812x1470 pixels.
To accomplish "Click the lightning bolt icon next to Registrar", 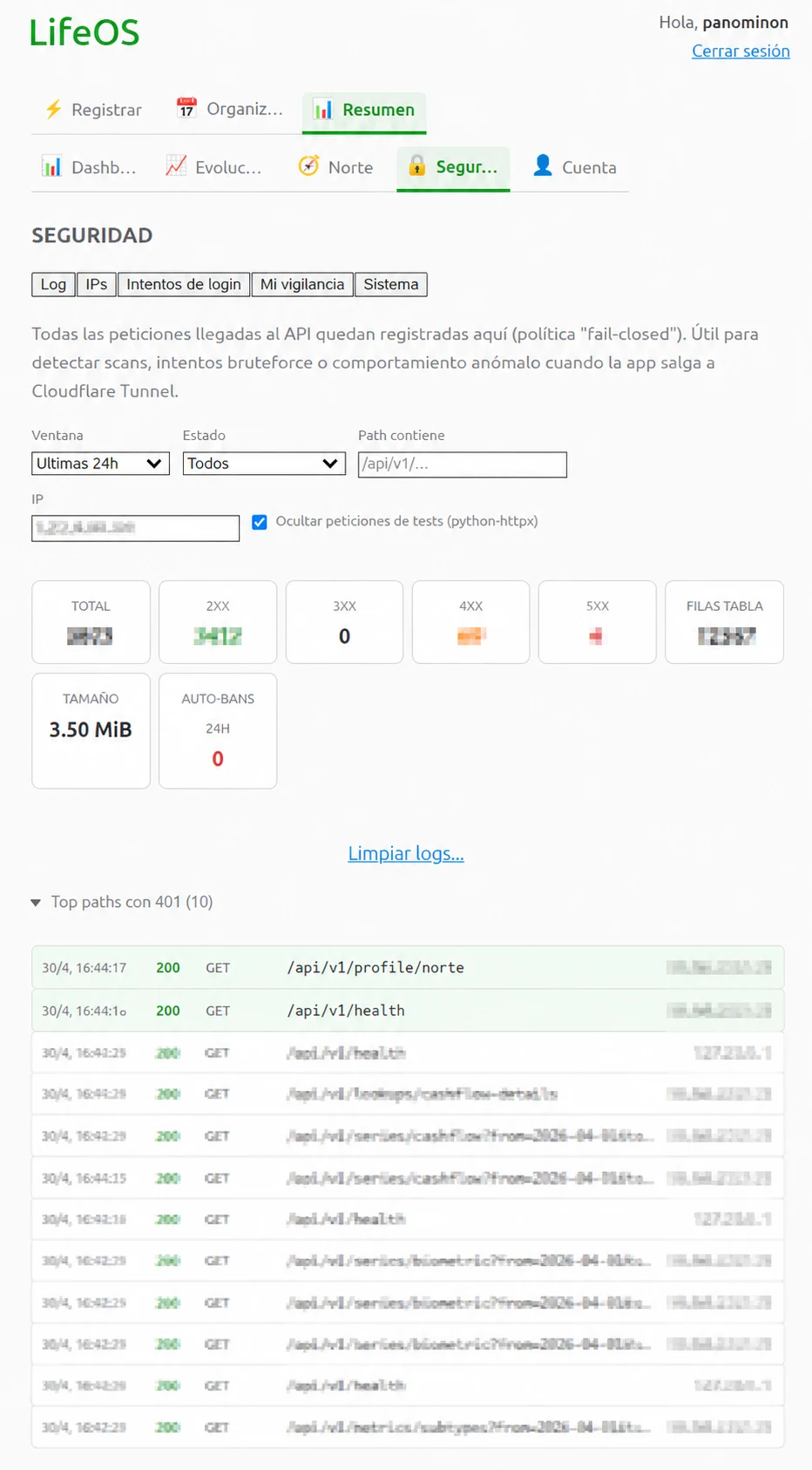I will (x=54, y=109).
